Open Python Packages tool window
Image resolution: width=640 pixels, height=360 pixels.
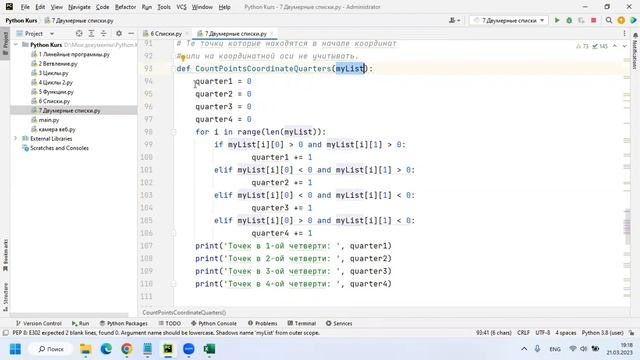[124, 323]
